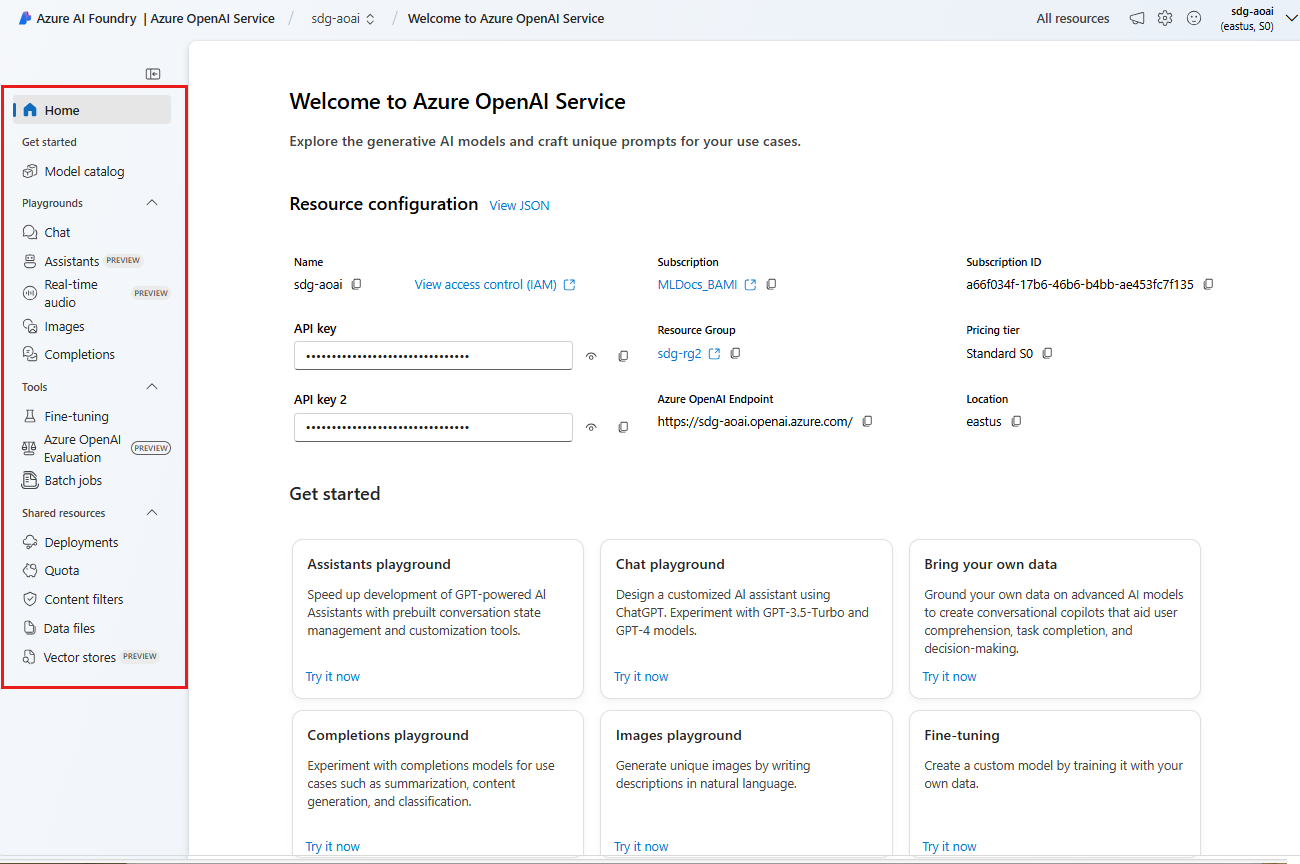Click the API key field
This screenshot has height=864, width=1300.
click(x=433, y=356)
